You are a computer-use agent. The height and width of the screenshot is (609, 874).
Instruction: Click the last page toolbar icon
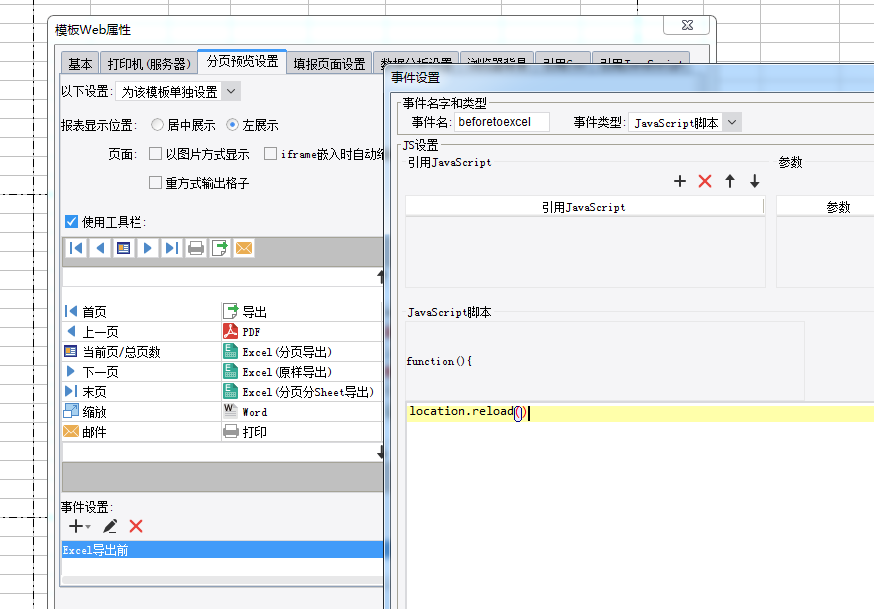[x=172, y=248]
